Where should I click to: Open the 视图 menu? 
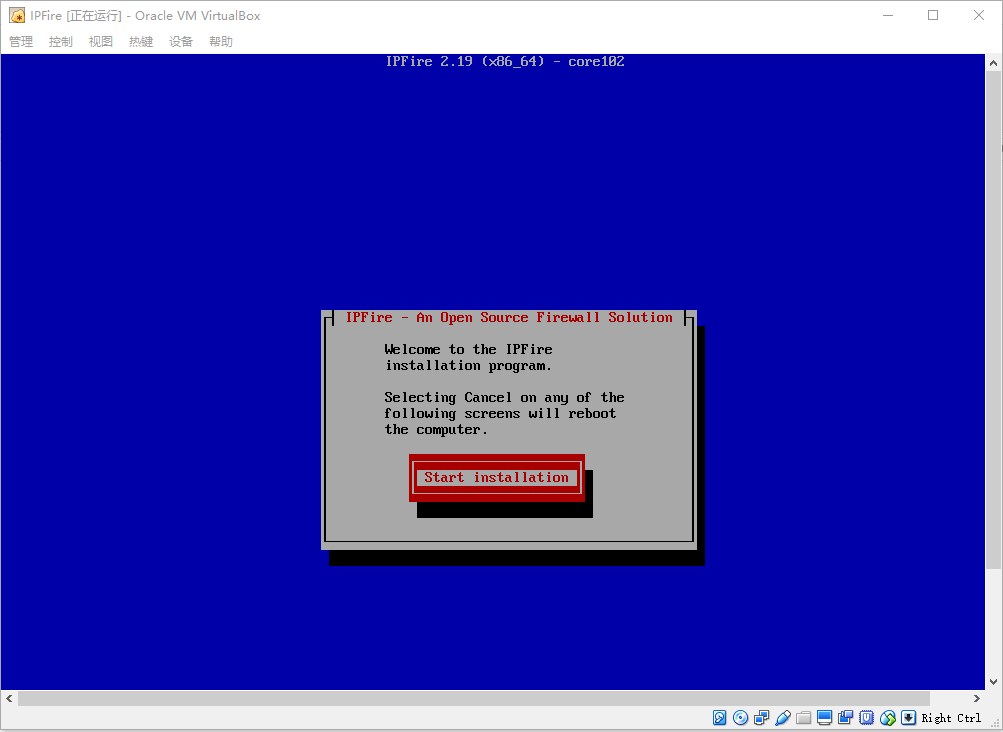(x=100, y=42)
